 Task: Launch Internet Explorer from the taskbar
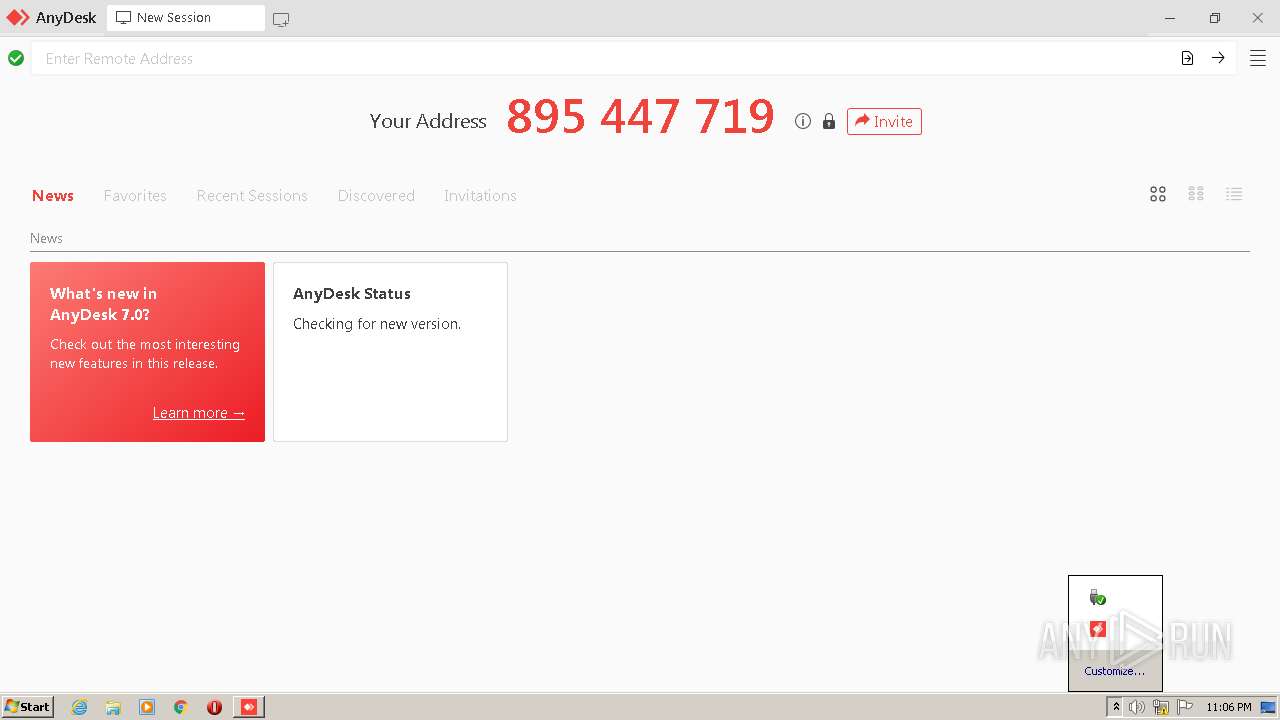pyautogui.click(x=80, y=707)
